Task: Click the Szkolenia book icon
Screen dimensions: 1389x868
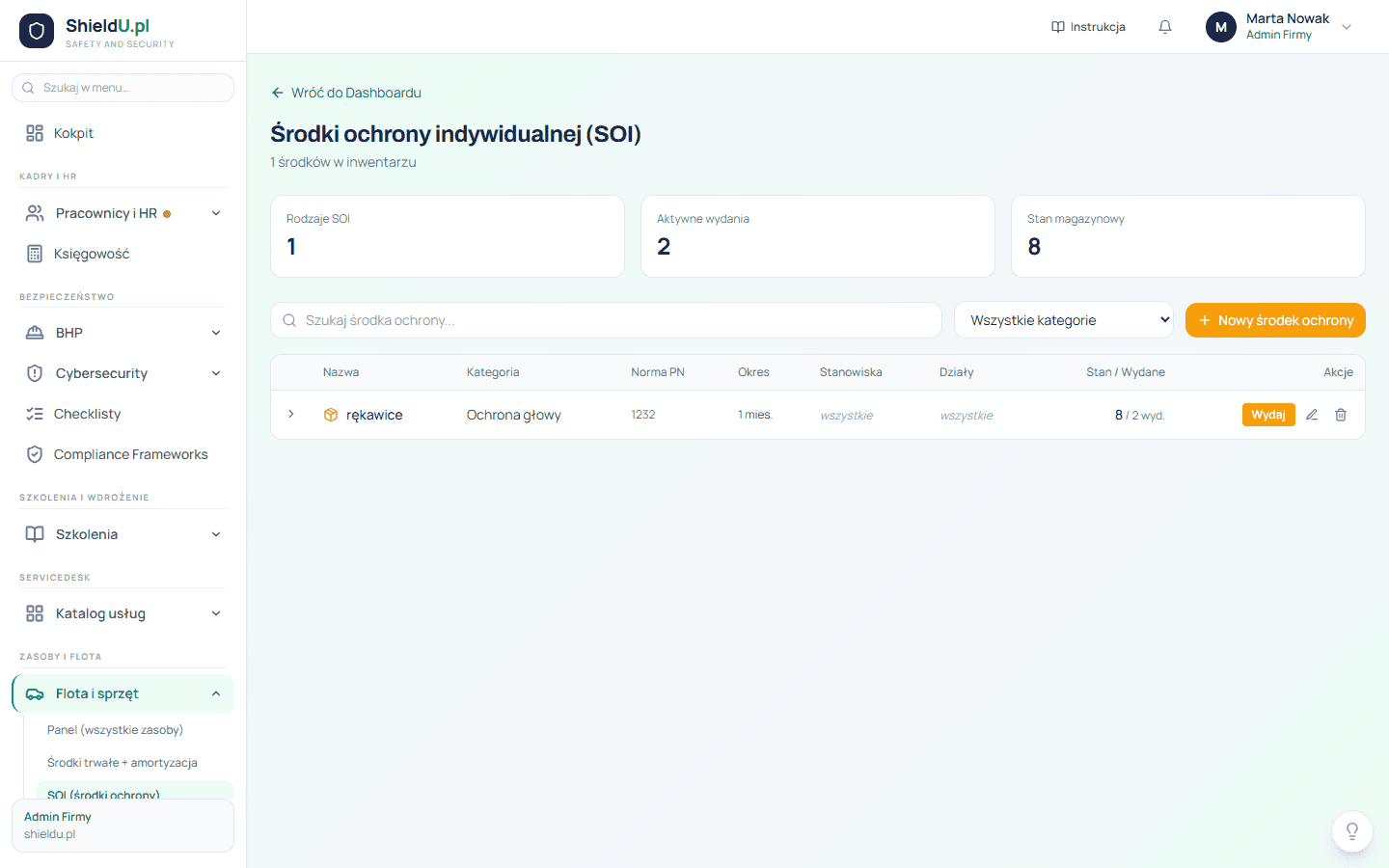Action: tap(35, 534)
